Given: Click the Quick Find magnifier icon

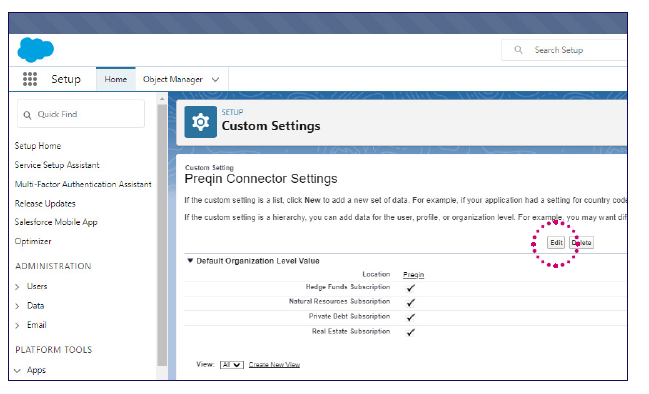Looking at the screenshot, I should 27,115.
